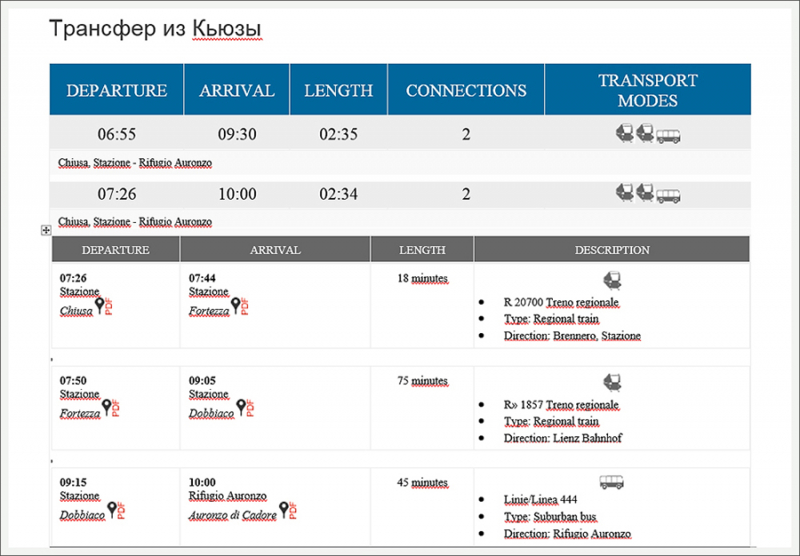Screen dimensions: 800x556
Task: Open Fortezza link under 07:44 arrival
Action: coord(209,311)
